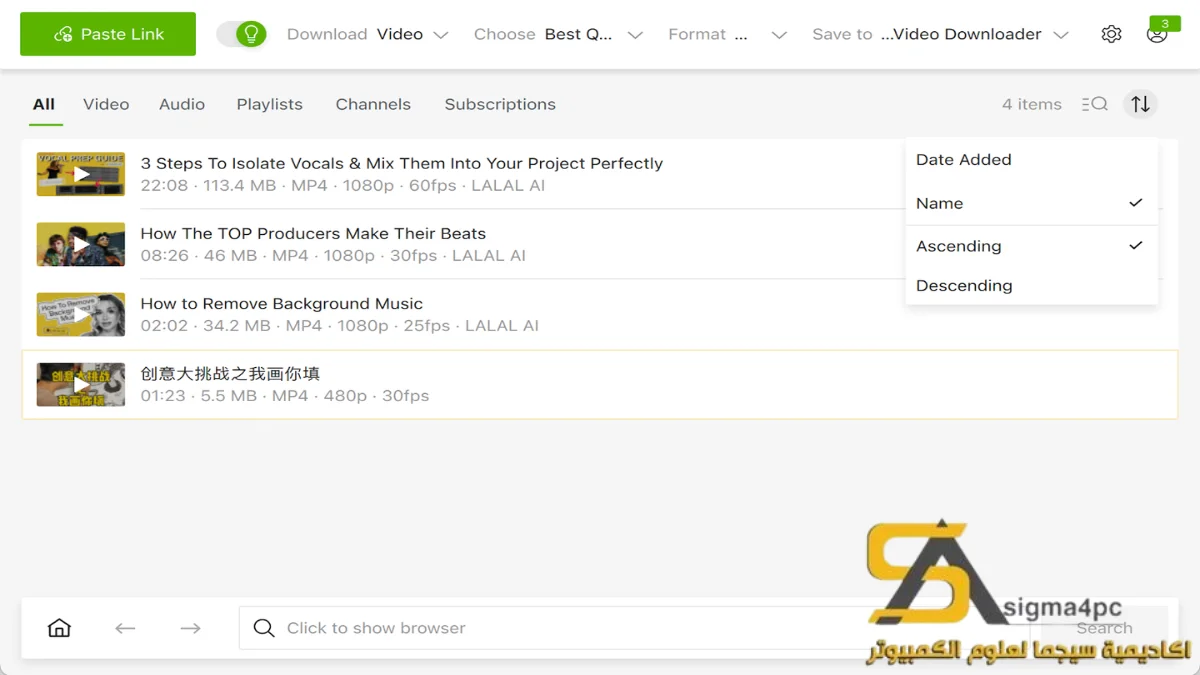This screenshot has height=675, width=1200.
Task: Click details '02:02 · 34.2 MB · MP4'
Action: (340, 326)
